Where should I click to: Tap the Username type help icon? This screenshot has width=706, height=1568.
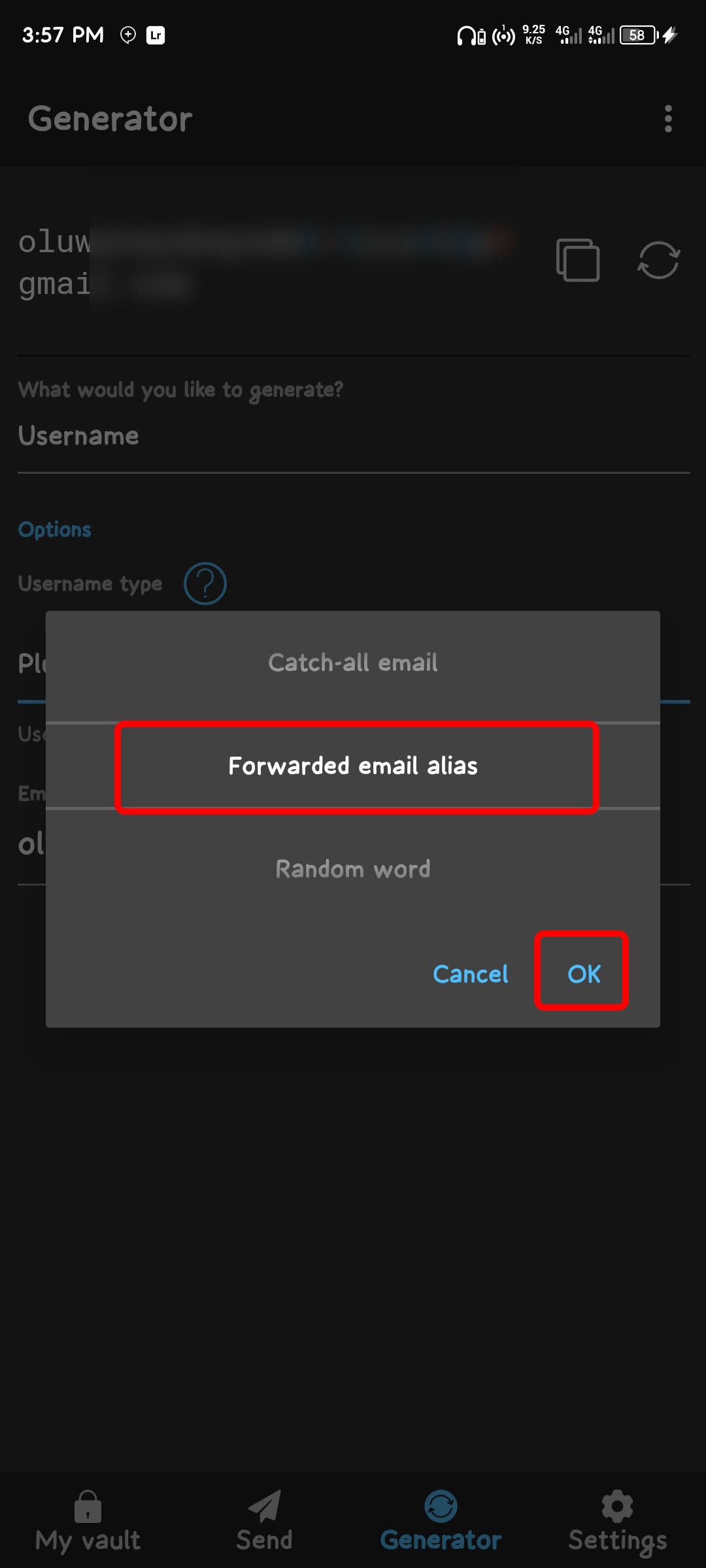[205, 583]
